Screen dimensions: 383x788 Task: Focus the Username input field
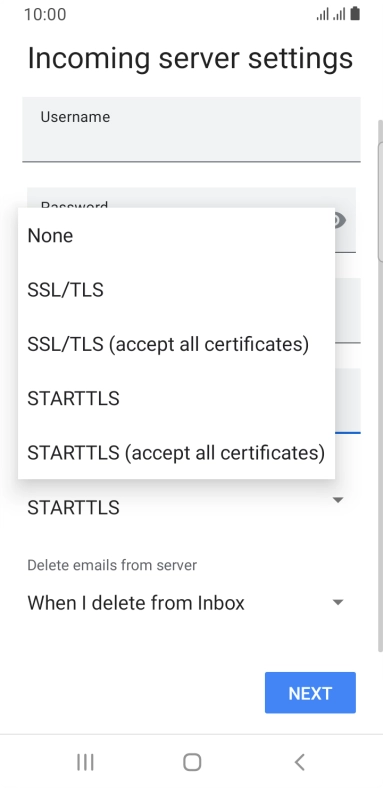[192, 129]
